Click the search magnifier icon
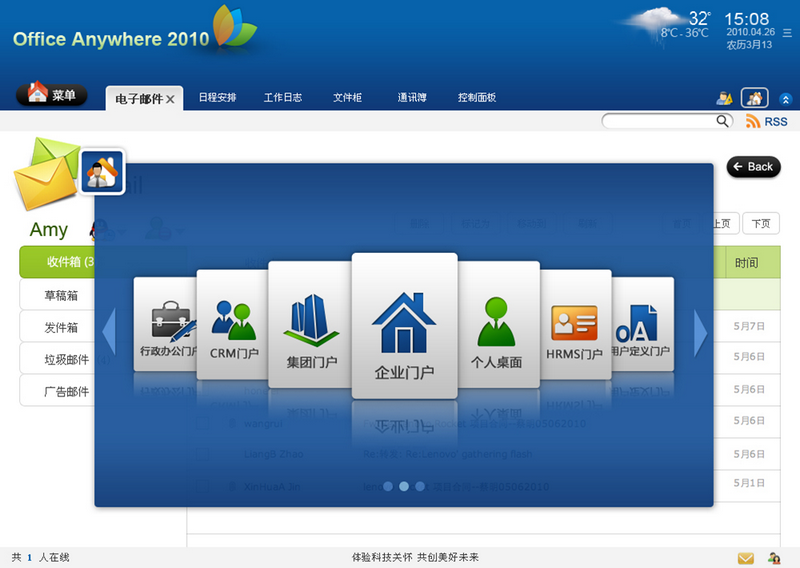Screen dimensions: 800x568 point(722,121)
